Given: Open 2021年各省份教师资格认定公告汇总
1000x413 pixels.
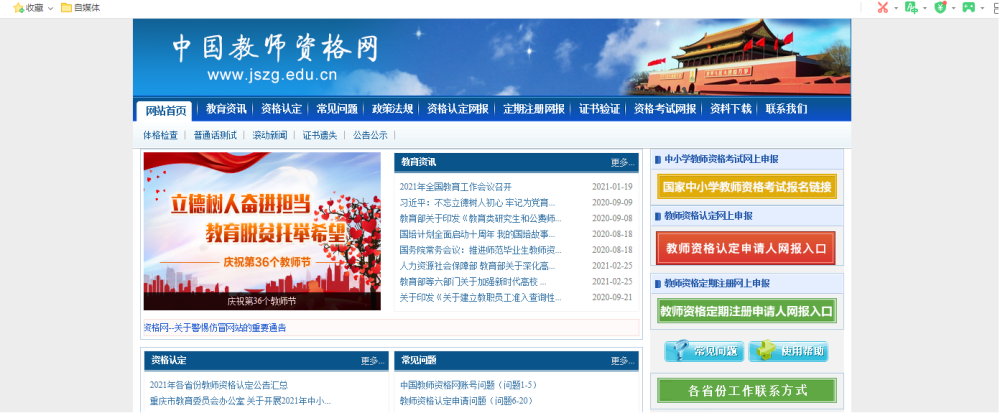Looking at the screenshot, I should pyautogui.click(x=219, y=385).
